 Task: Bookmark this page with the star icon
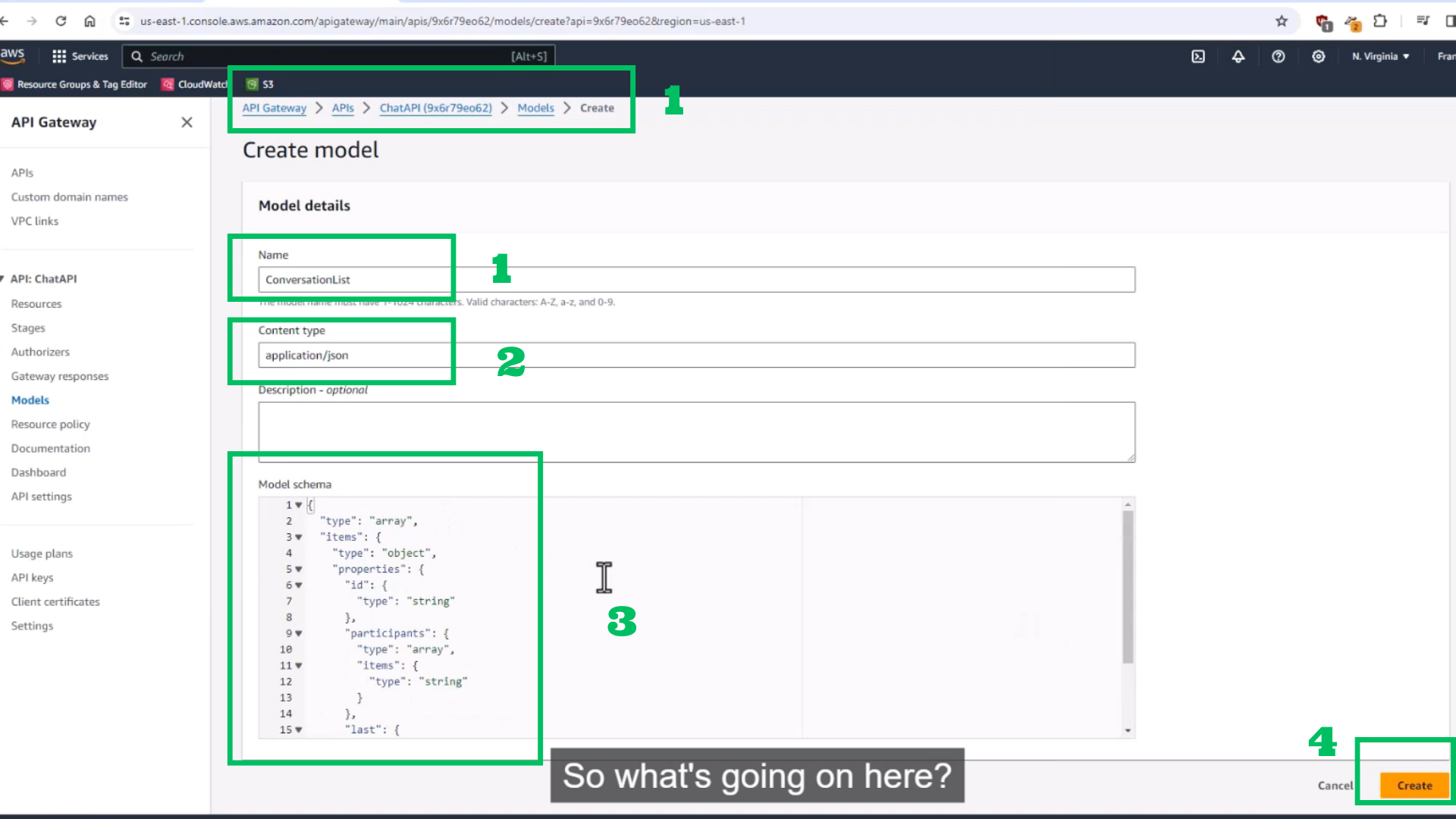point(1282,21)
